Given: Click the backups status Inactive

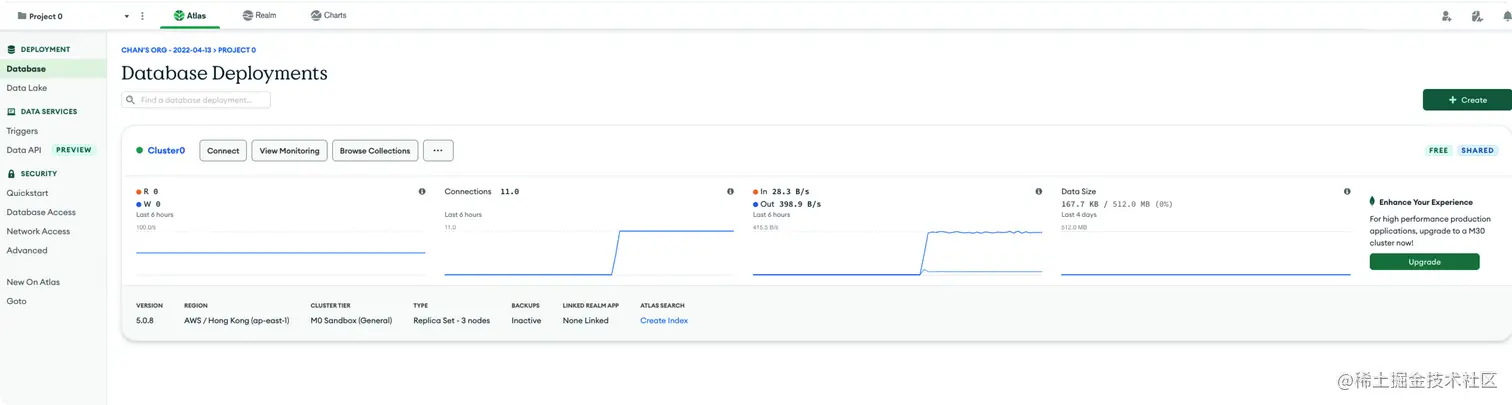Looking at the screenshot, I should click(526, 321).
